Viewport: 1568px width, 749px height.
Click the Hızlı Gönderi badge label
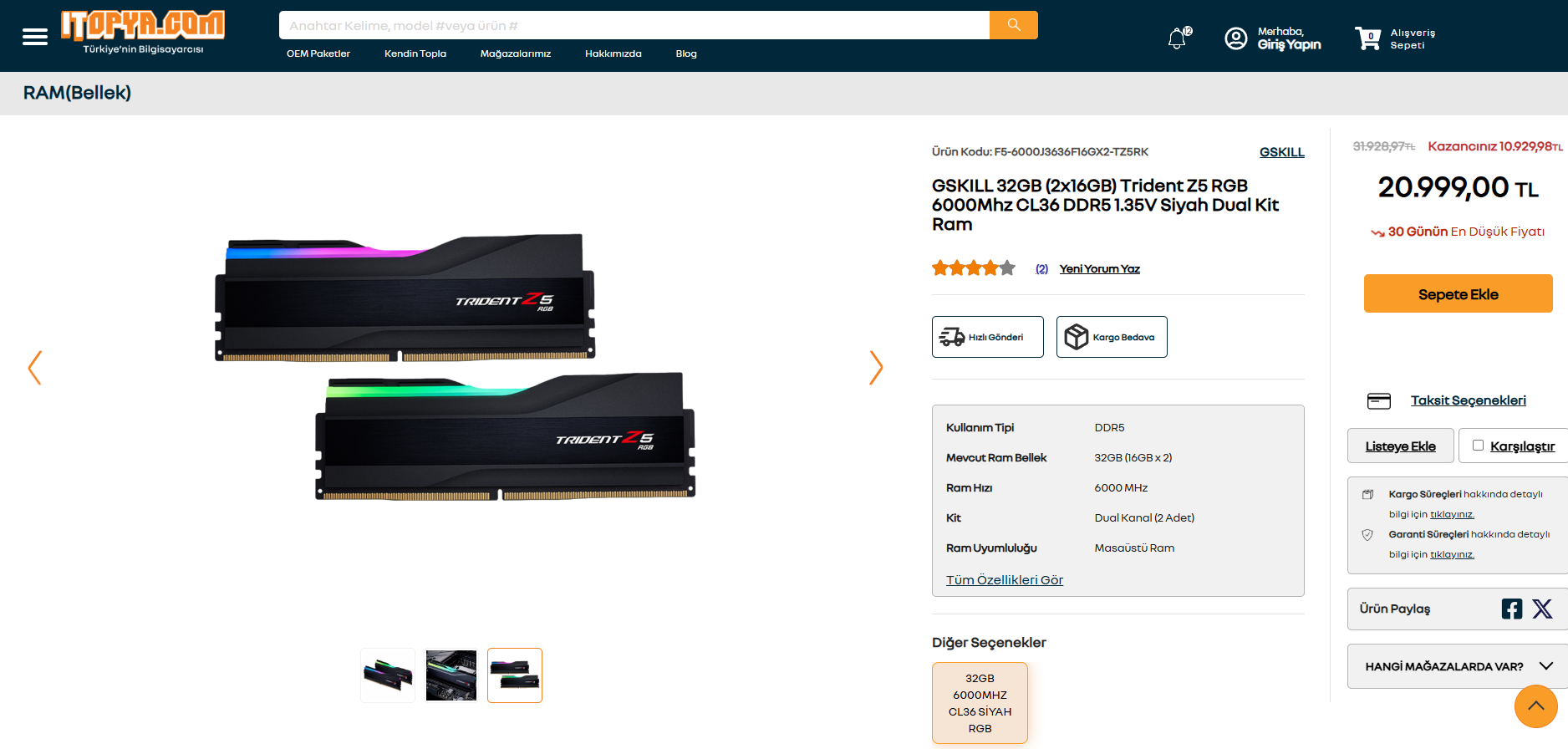pyautogui.click(x=995, y=338)
